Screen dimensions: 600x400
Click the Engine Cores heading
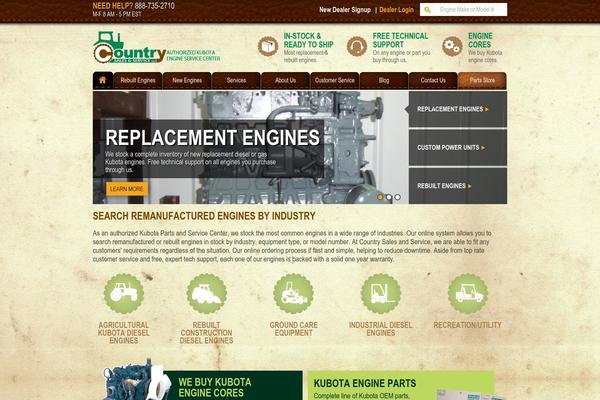click(x=480, y=40)
